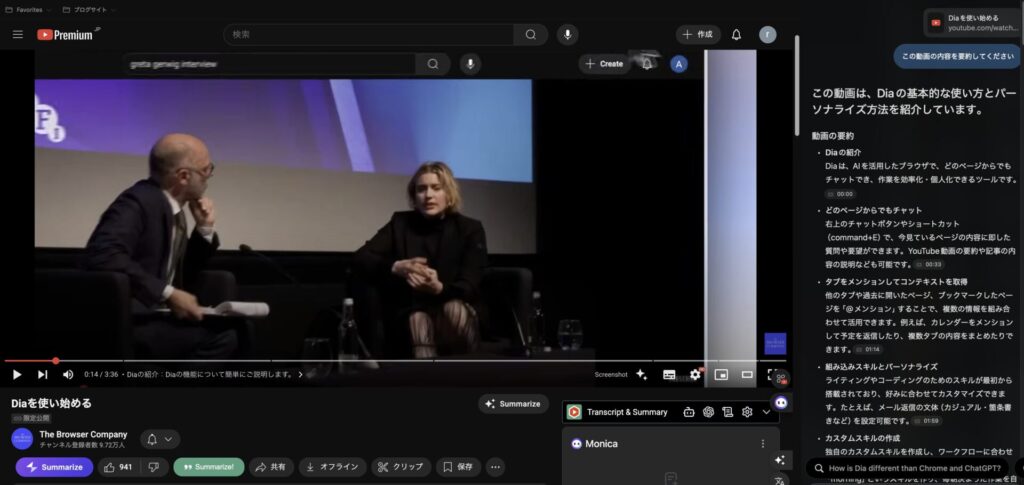Click the この動画の内容を要約してください chat message

957,56
